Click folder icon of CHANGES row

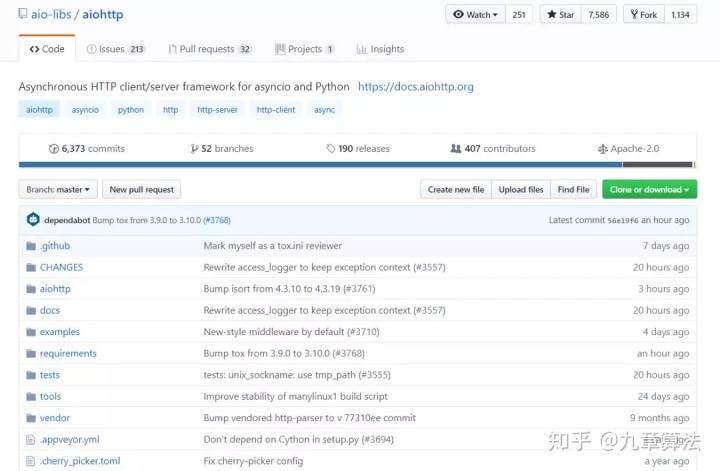31,268
